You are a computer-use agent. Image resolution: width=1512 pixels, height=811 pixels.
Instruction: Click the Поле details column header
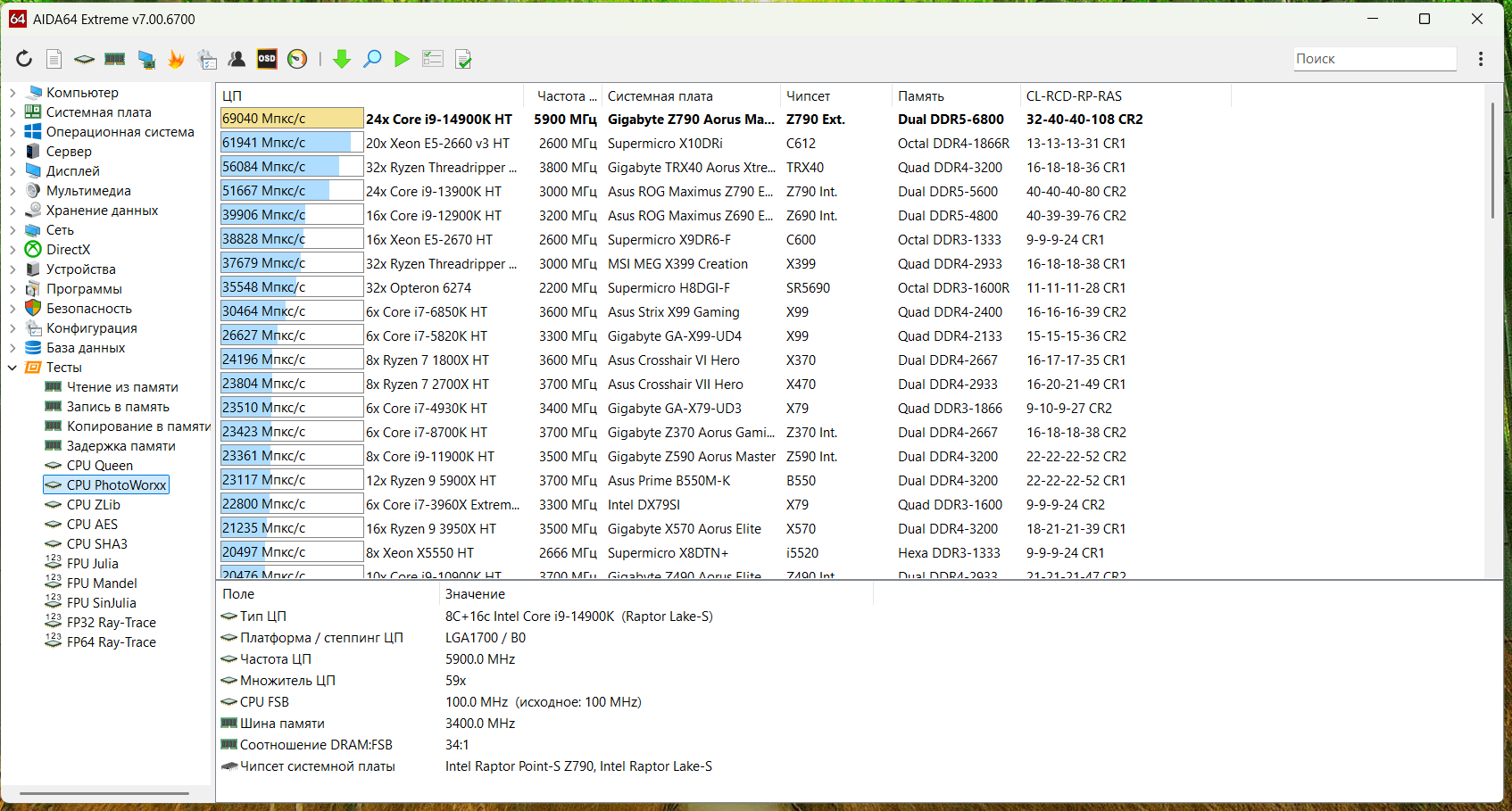point(328,593)
